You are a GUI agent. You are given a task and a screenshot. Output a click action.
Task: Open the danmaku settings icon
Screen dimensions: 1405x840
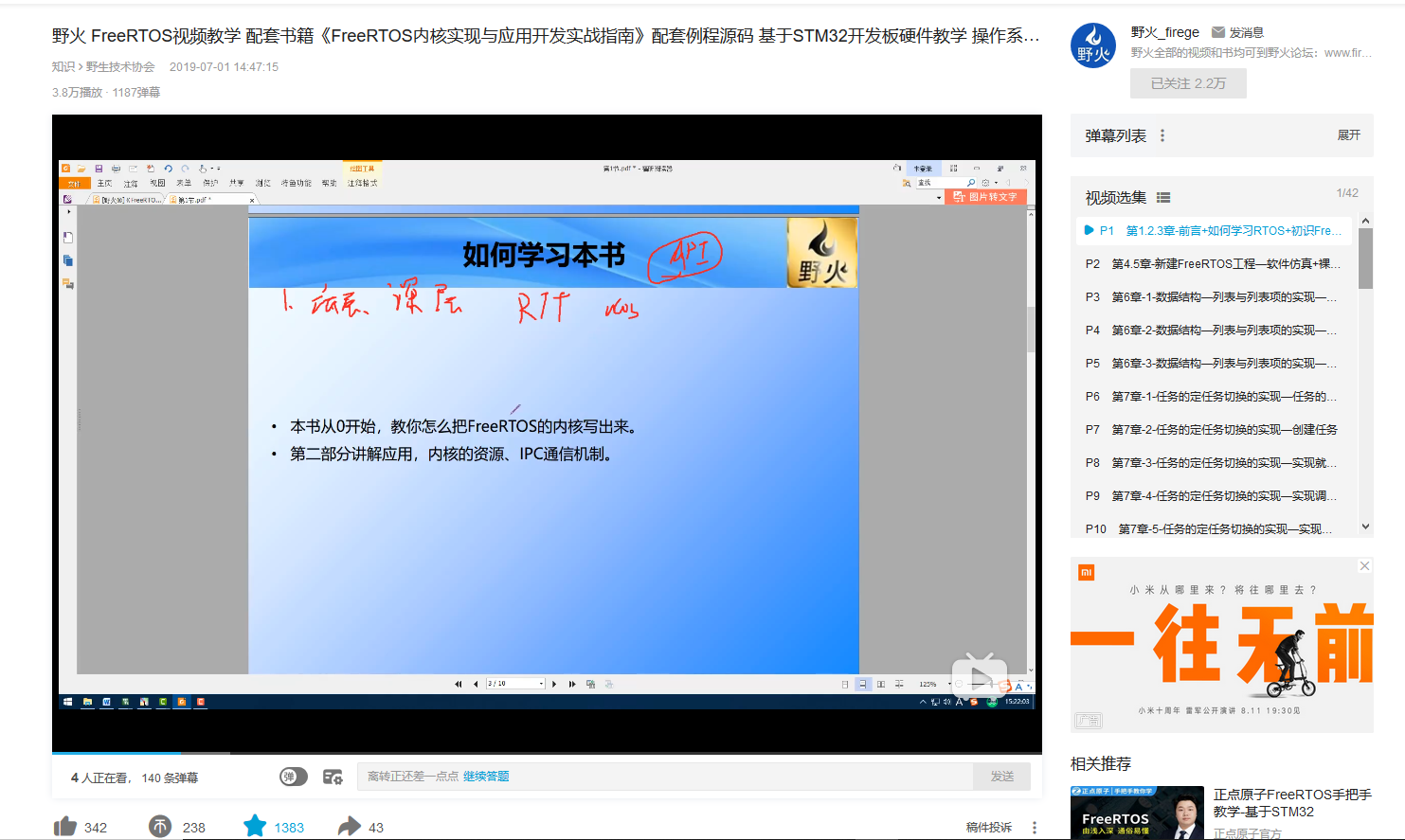point(333,777)
